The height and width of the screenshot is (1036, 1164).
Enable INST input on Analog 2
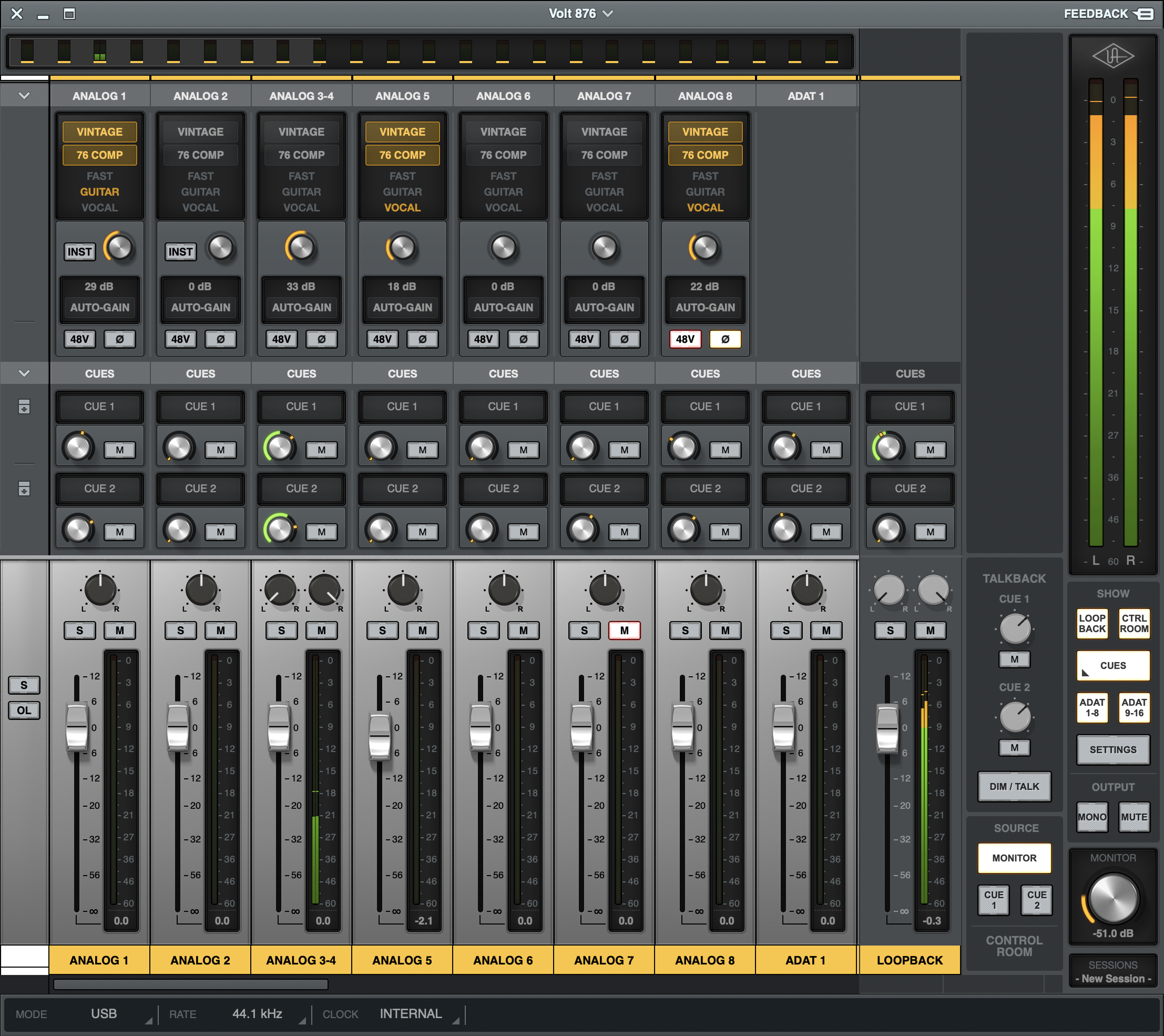180,252
